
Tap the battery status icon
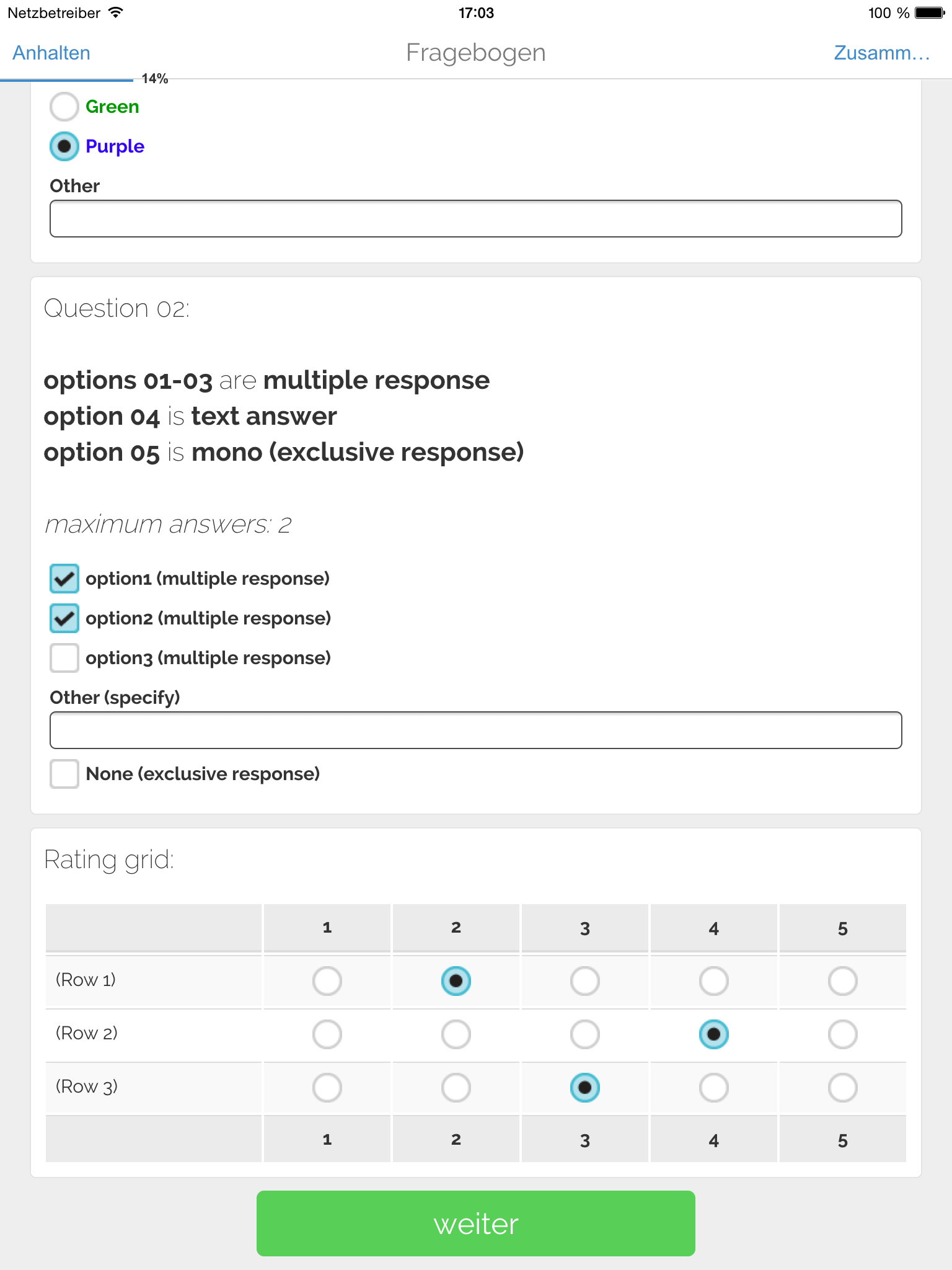(x=929, y=12)
